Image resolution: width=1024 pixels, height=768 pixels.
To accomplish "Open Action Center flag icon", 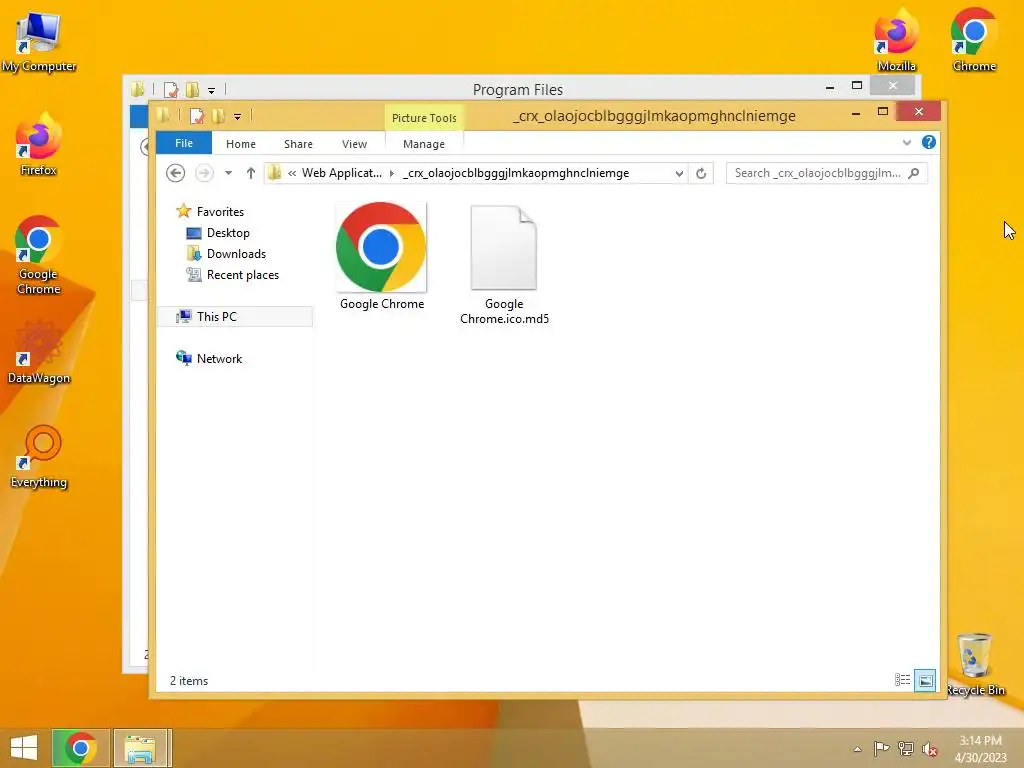I will pos(881,748).
